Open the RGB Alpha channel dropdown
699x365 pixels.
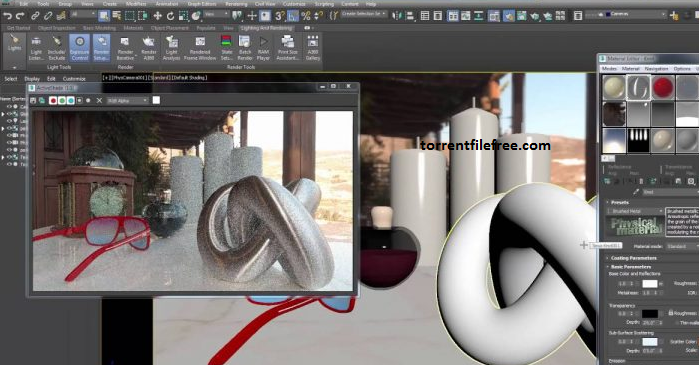(x=127, y=101)
